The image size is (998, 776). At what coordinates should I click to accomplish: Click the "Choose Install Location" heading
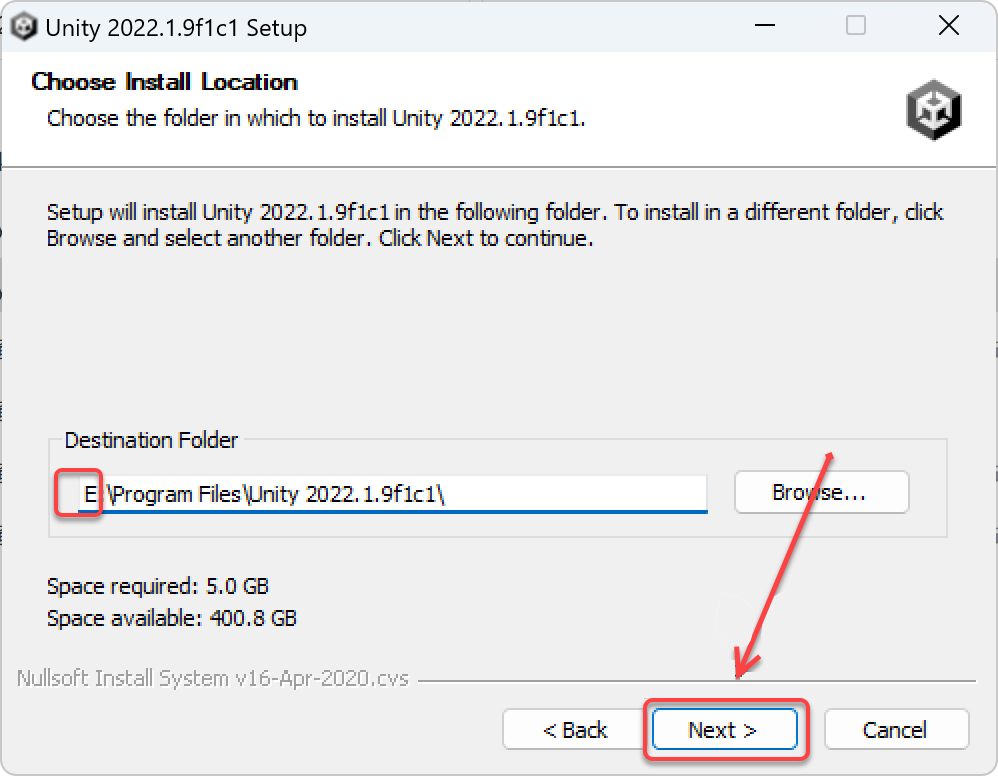pyautogui.click(x=165, y=82)
